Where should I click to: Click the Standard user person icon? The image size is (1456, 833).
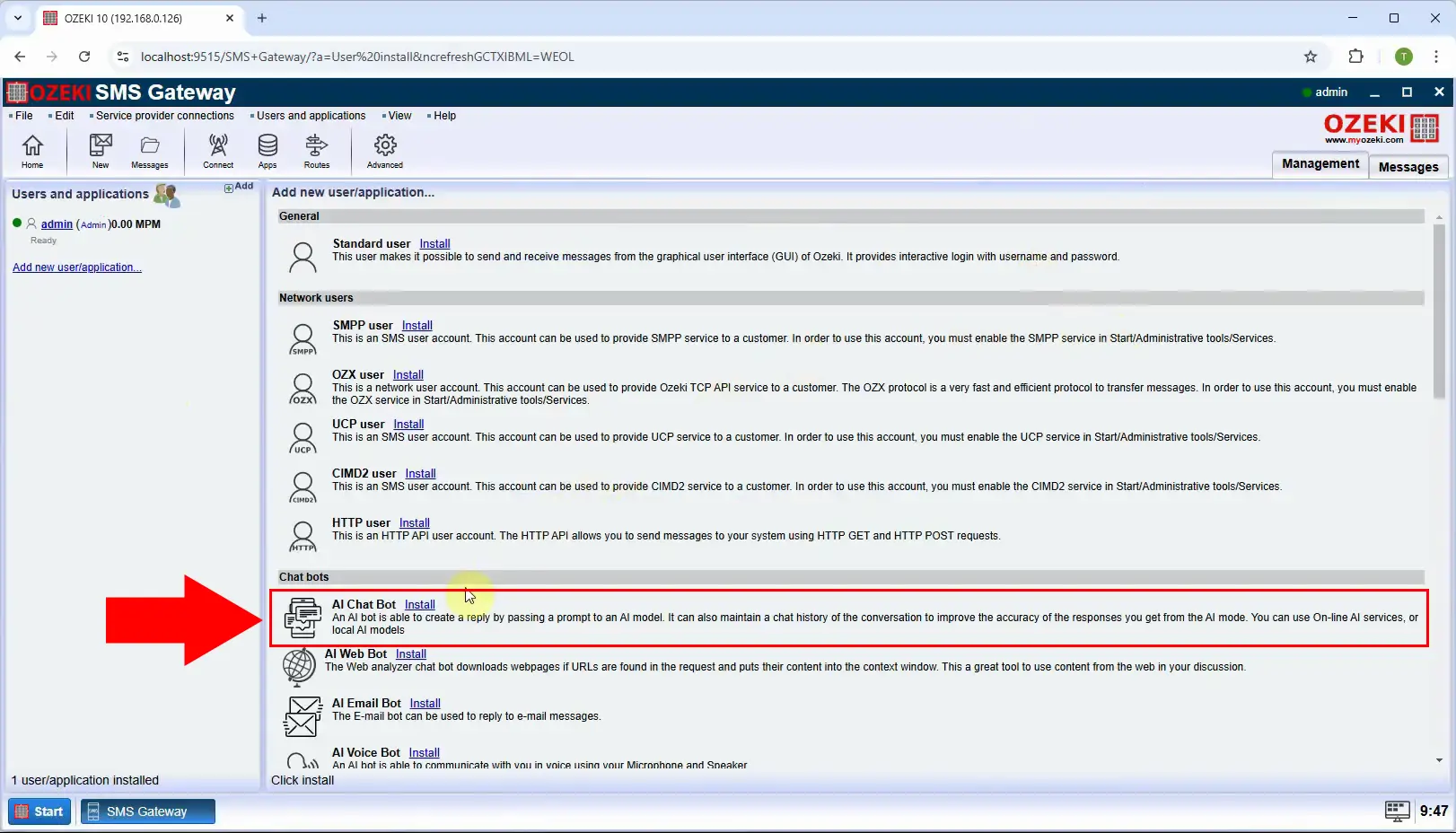(303, 257)
